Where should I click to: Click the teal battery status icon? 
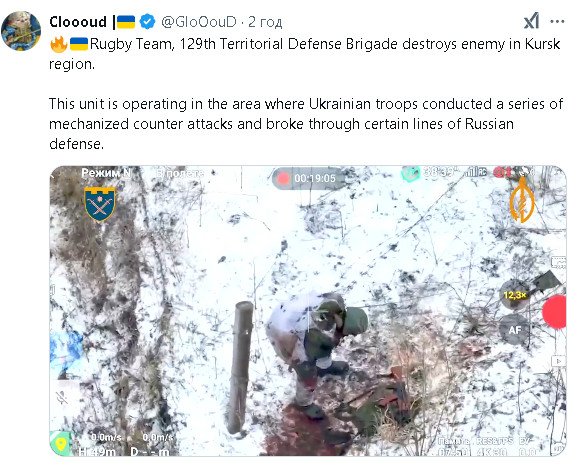(410, 173)
